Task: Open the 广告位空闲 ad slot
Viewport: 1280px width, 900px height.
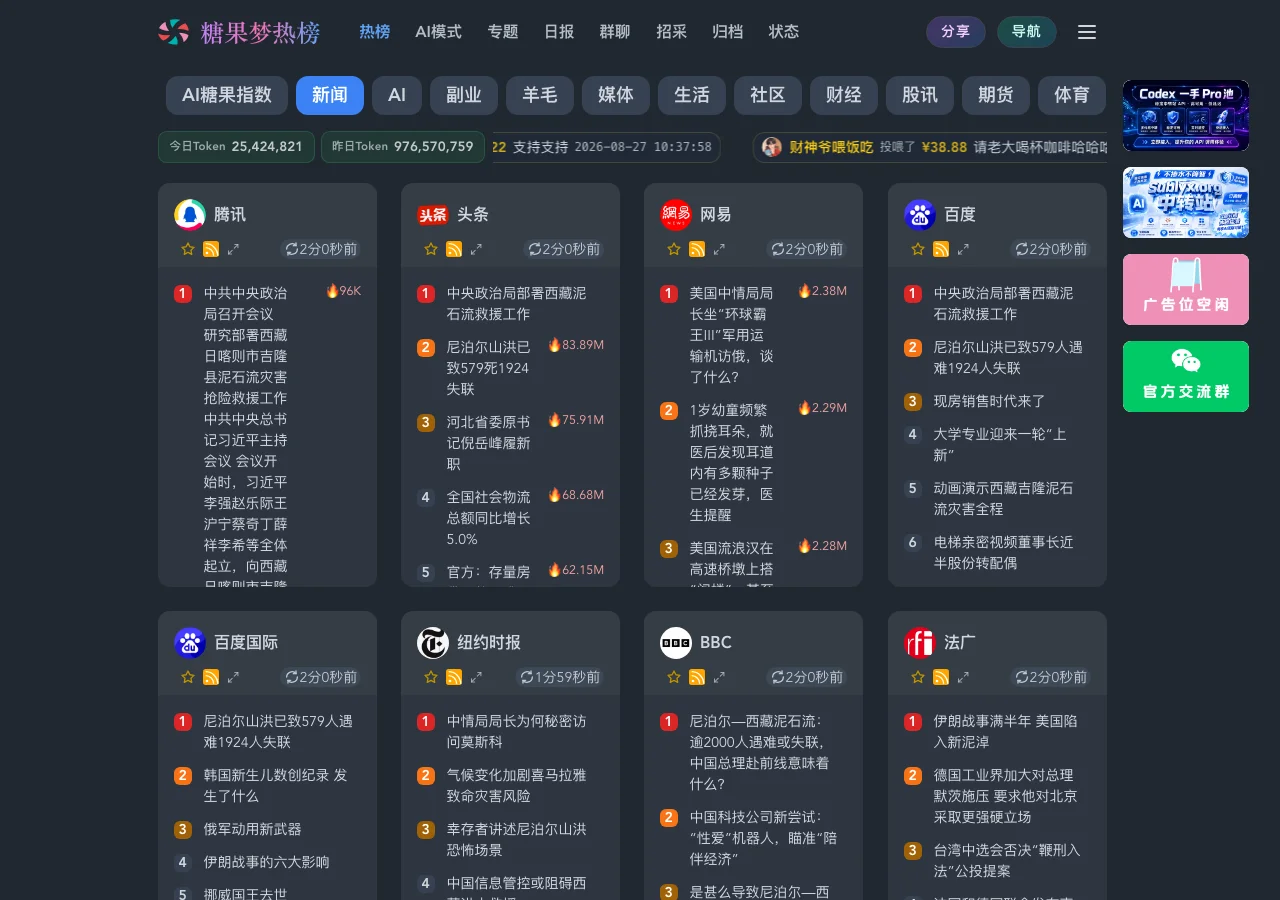Action: click(x=1186, y=289)
